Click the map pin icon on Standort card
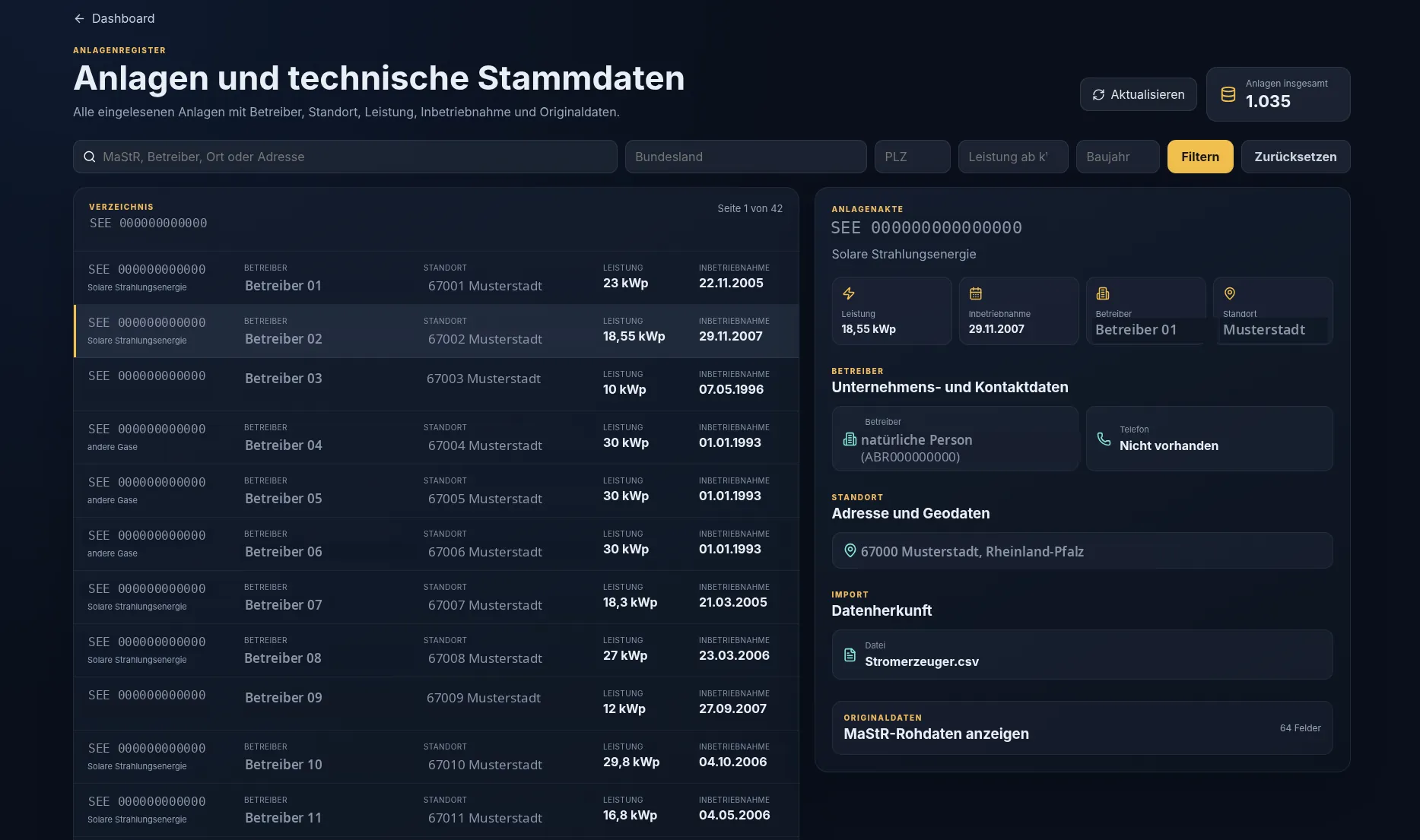Screen dimensions: 1420x840 click(1230, 293)
